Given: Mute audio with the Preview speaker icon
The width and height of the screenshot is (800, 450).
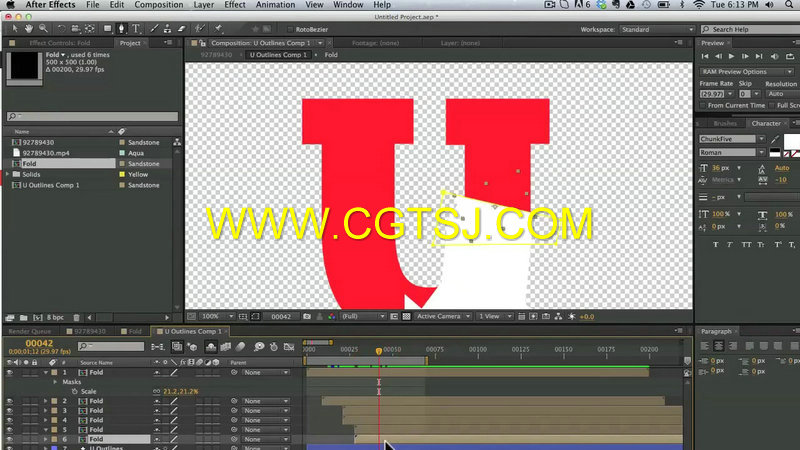Looking at the screenshot, I should tap(774, 56).
